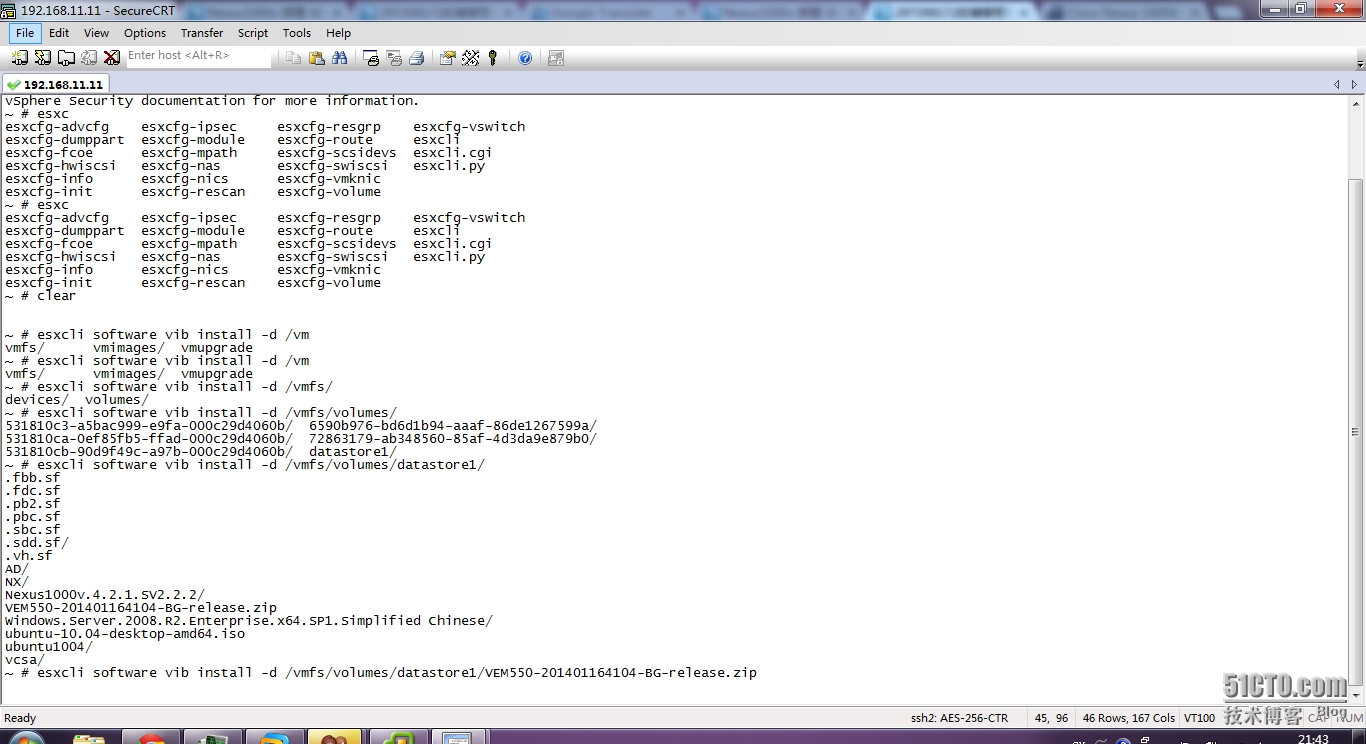The image size is (1366, 744).
Task: Click the tab scroll left arrow
Action: point(1337,85)
